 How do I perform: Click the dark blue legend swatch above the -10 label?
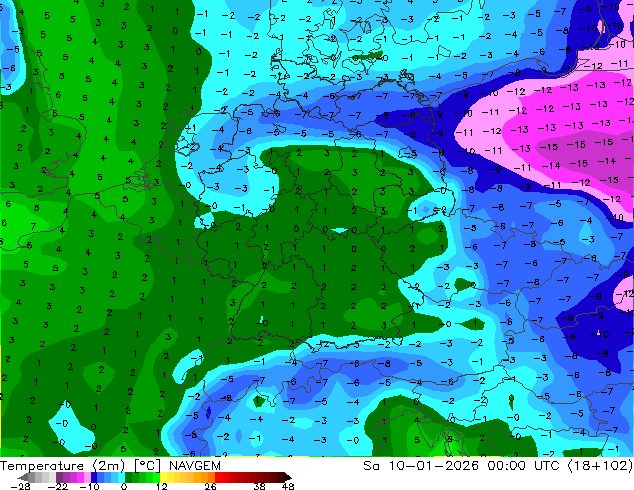click(x=94, y=477)
